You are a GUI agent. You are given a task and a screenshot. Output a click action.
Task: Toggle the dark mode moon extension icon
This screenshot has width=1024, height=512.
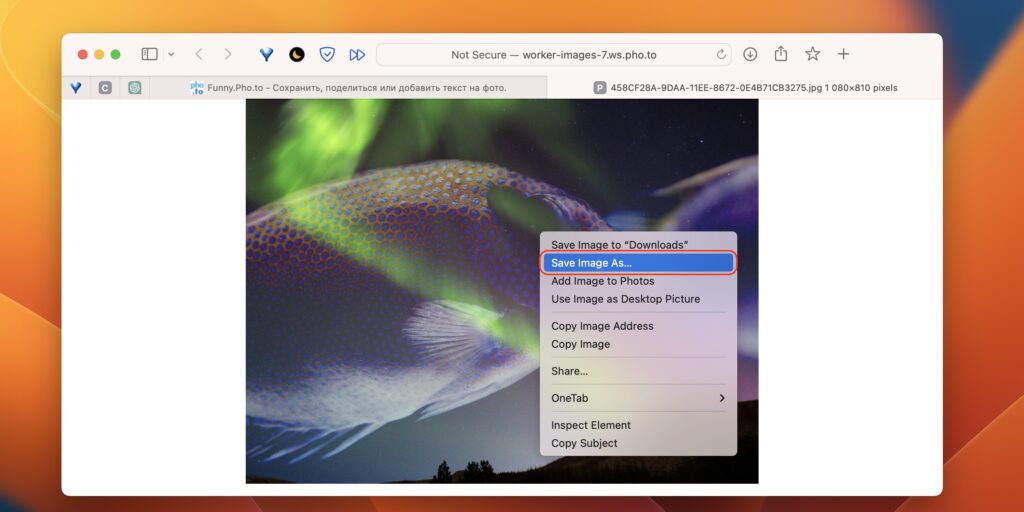(297, 55)
